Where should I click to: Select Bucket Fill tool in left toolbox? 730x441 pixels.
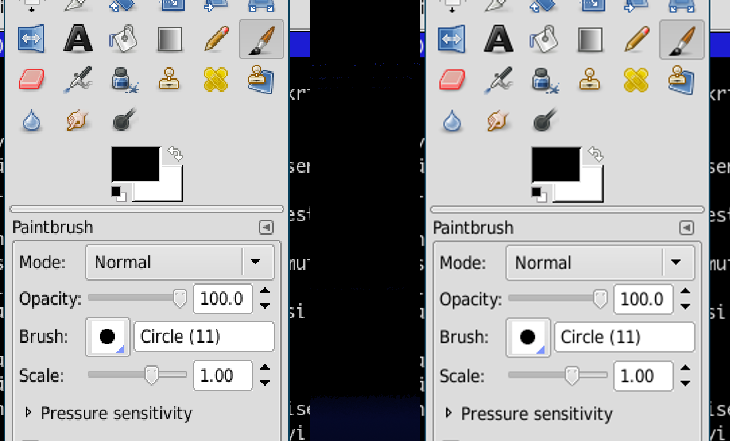(x=124, y=39)
